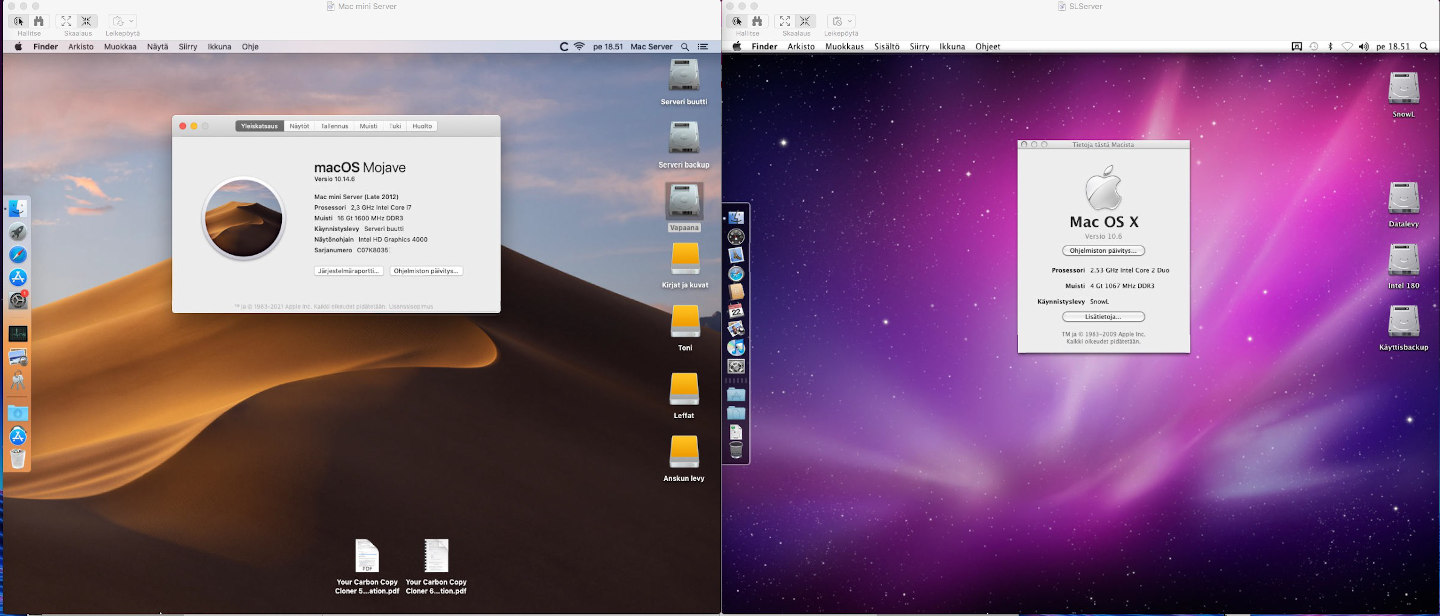Launch Launchpad from the Mojave dock
The height and width of the screenshot is (616, 1440).
[18, 232]
